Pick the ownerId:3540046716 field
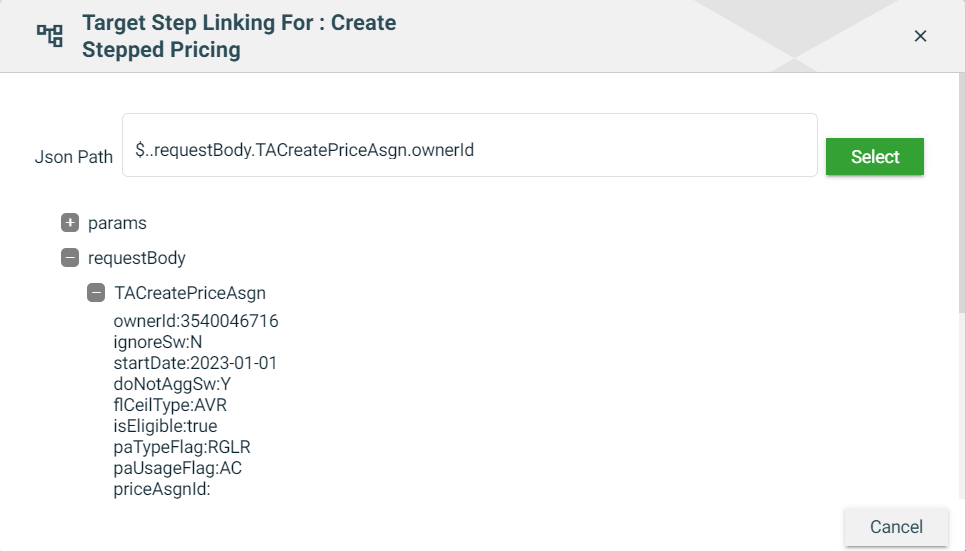Viewport: 966px width, 551px height. 196,321
